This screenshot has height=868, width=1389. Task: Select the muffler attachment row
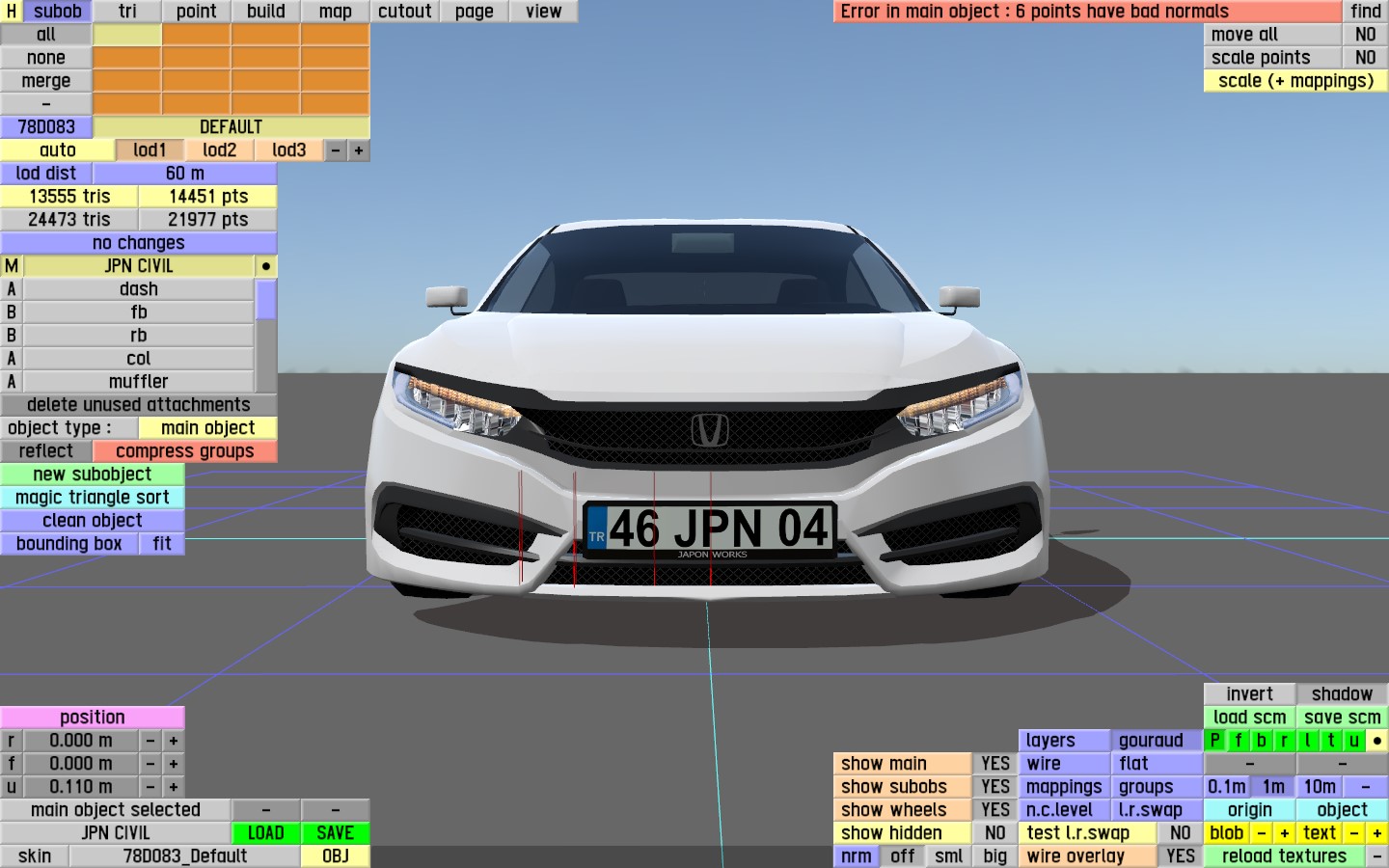[x=139, y=382]
